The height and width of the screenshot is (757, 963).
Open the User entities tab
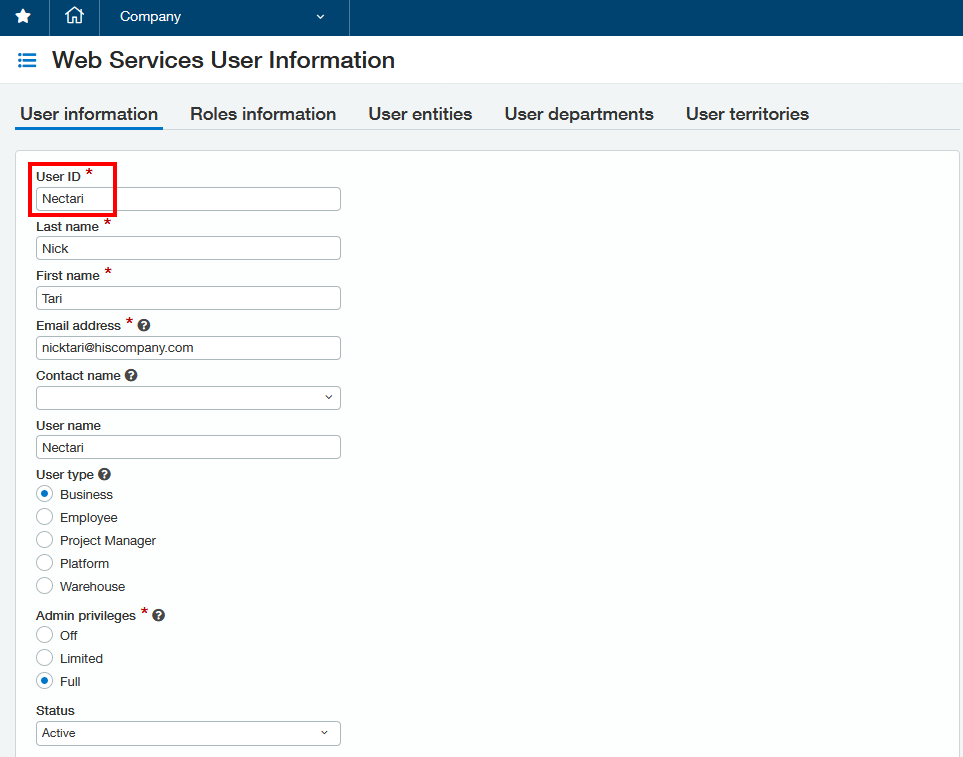(x=420, y=114)
